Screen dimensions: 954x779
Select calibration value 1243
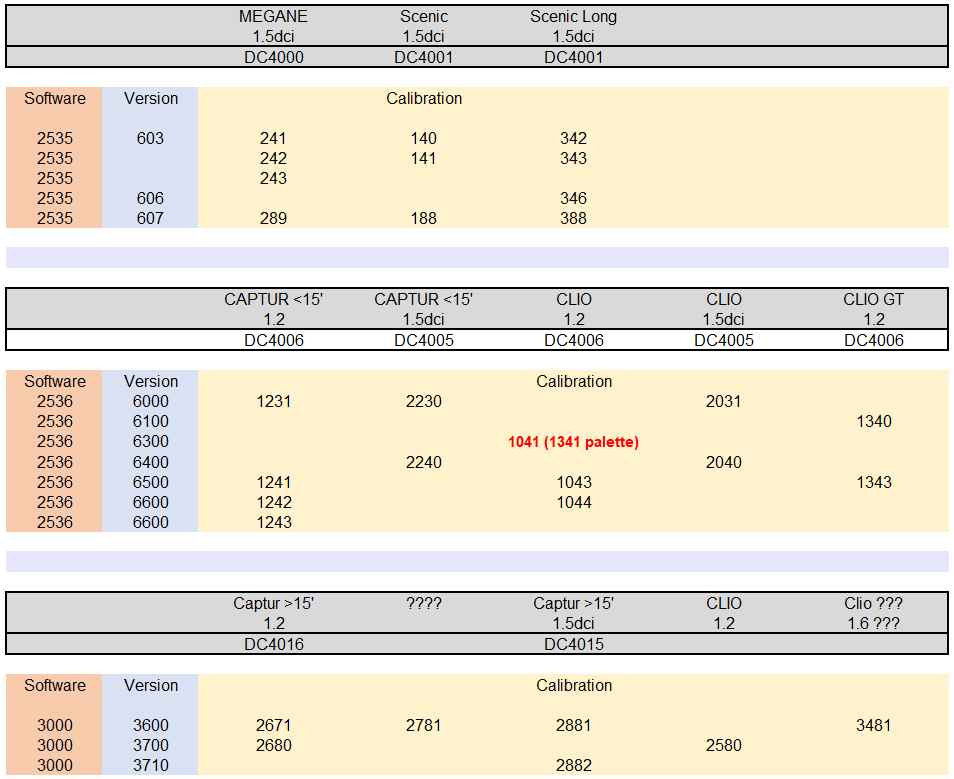click(274, 523)
